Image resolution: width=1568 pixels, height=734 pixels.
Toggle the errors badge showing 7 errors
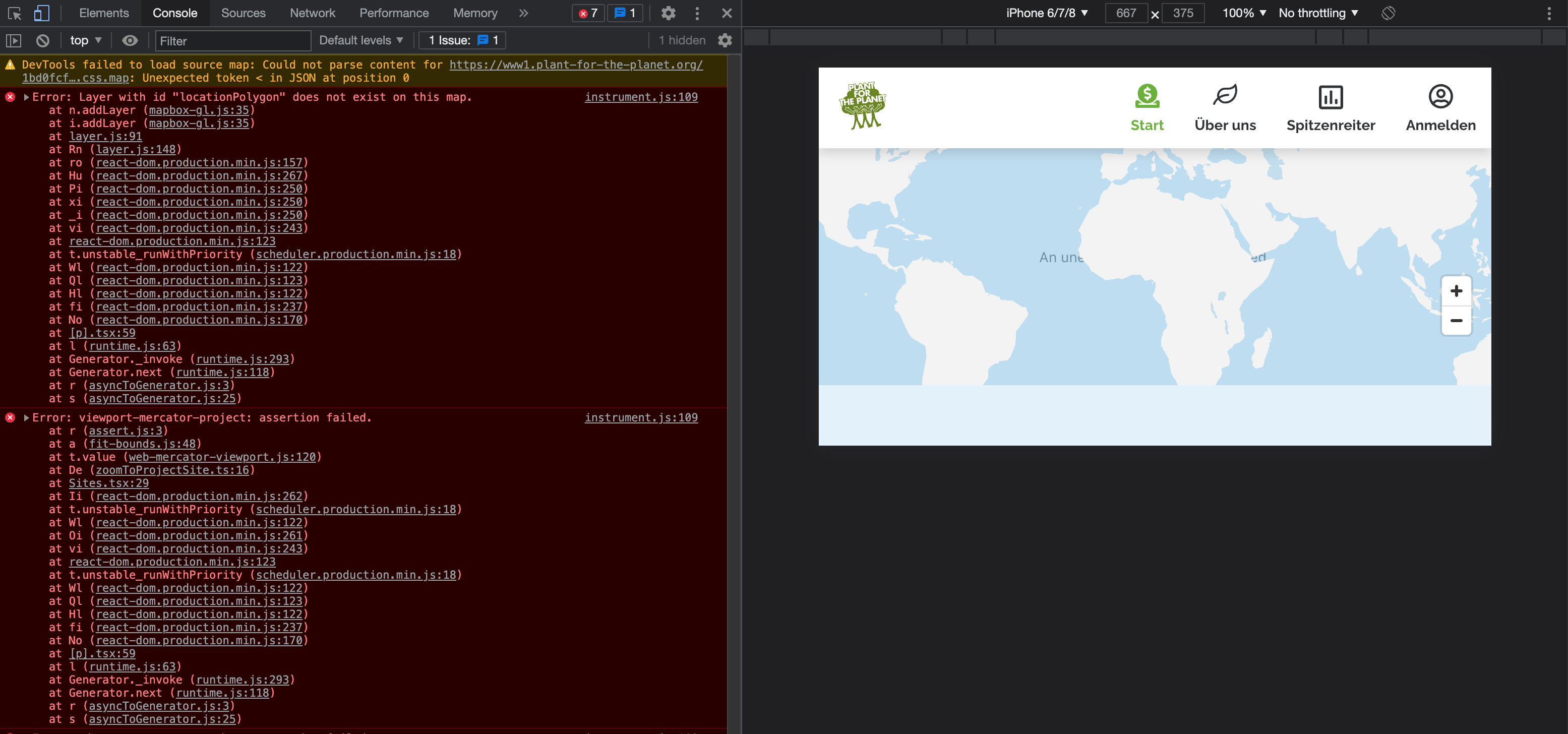pyautogui.click(x=587, y=13)
